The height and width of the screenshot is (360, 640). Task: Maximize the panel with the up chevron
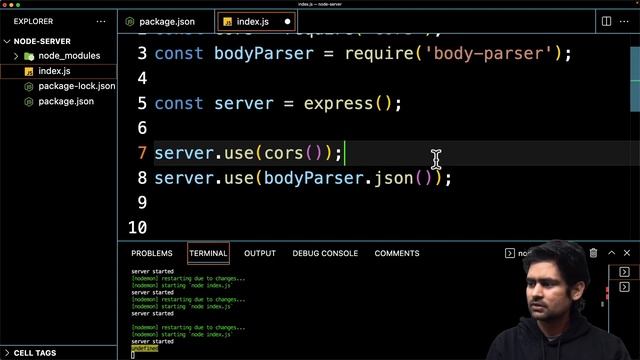tap(611, 253)
